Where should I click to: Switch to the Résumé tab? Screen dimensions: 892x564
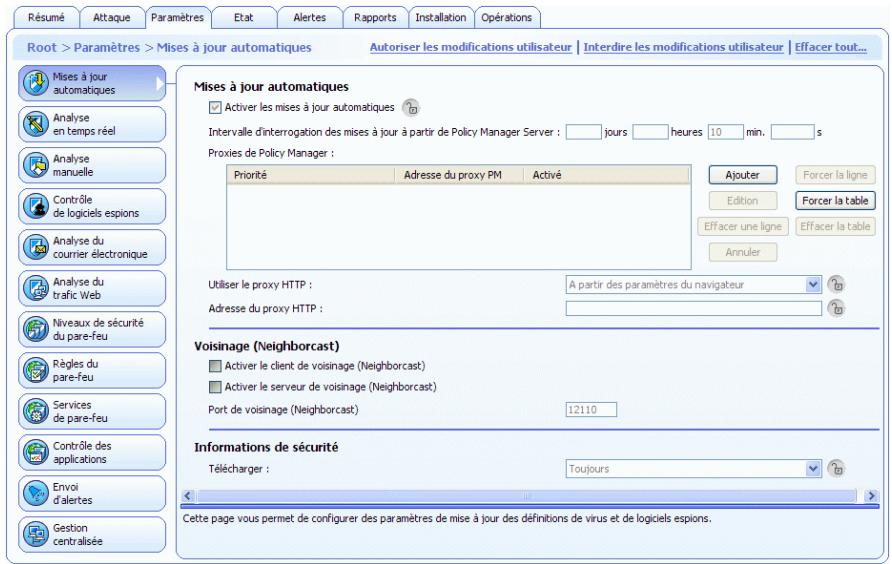point(46,18)
